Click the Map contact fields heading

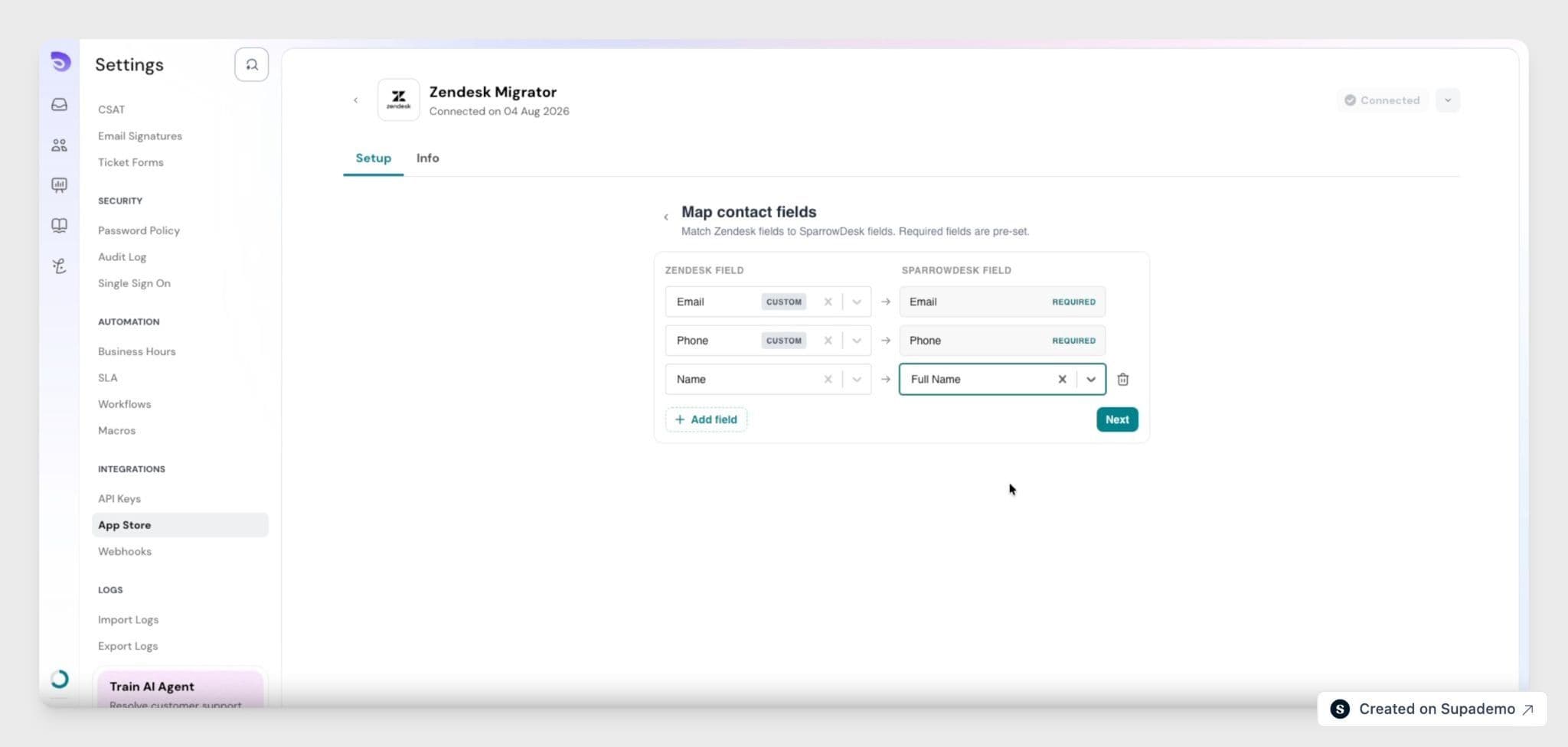point(749,212)
